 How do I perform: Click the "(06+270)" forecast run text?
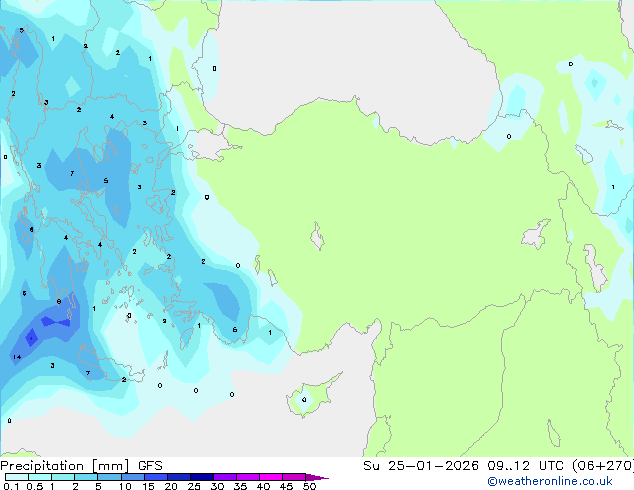click(603, 466)
